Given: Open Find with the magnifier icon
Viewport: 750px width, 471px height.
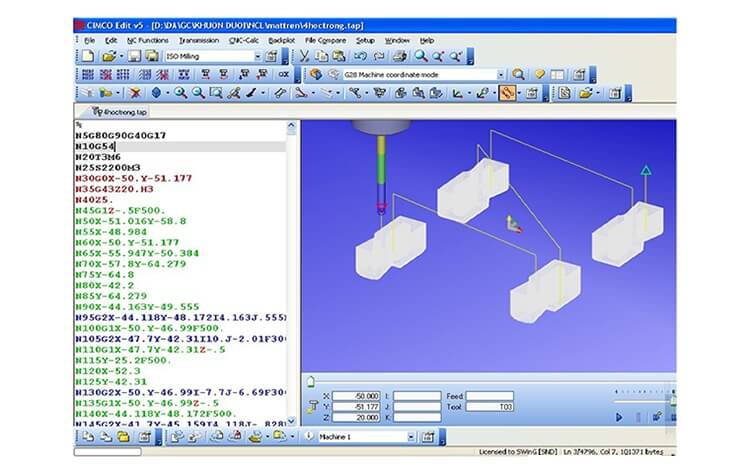Looking at the screenshot, I should click(421, 56).
